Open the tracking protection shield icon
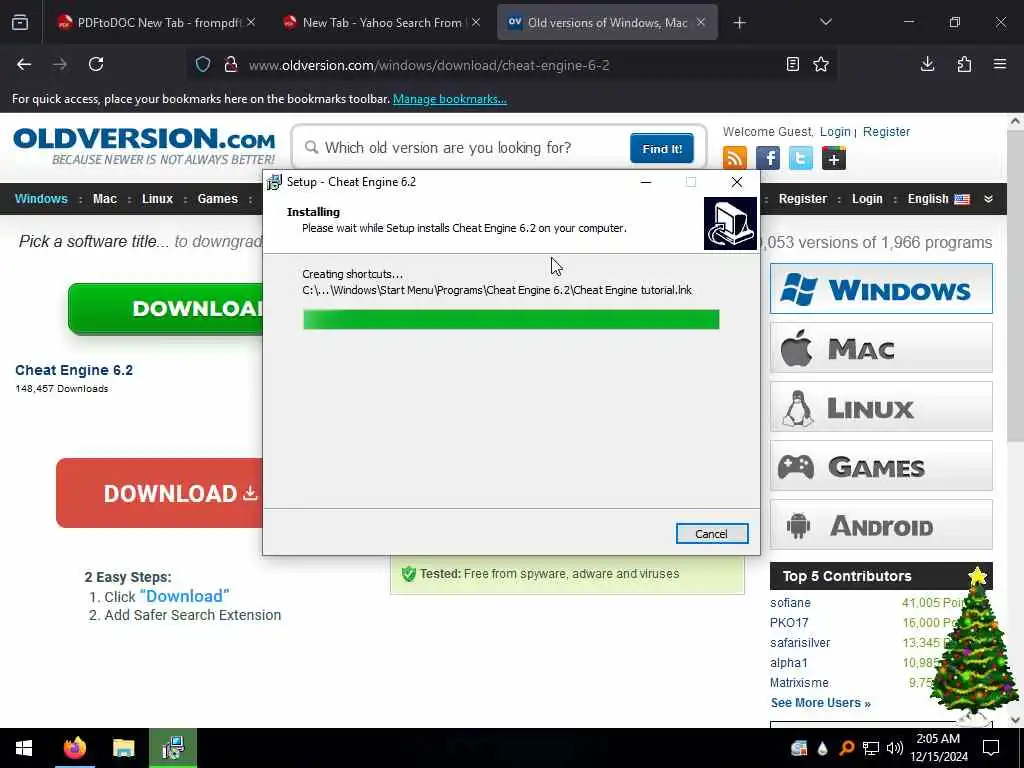 pos(203,64)
